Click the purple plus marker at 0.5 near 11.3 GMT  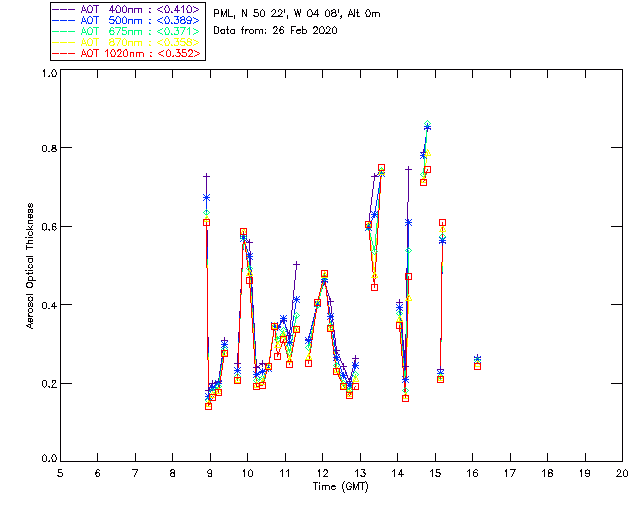296,265
